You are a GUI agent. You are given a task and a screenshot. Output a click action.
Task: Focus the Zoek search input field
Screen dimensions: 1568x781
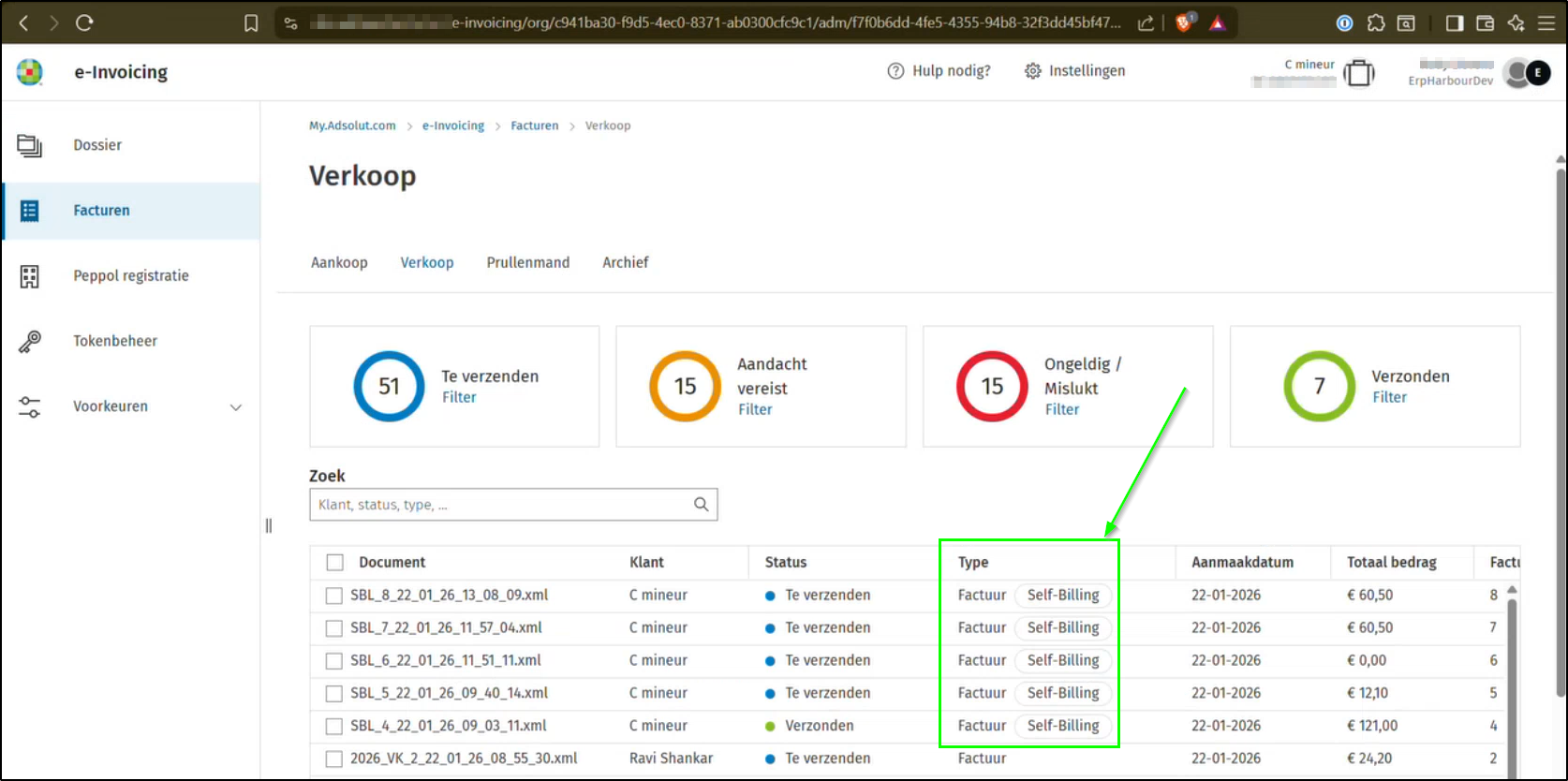[x=501, y=505]
